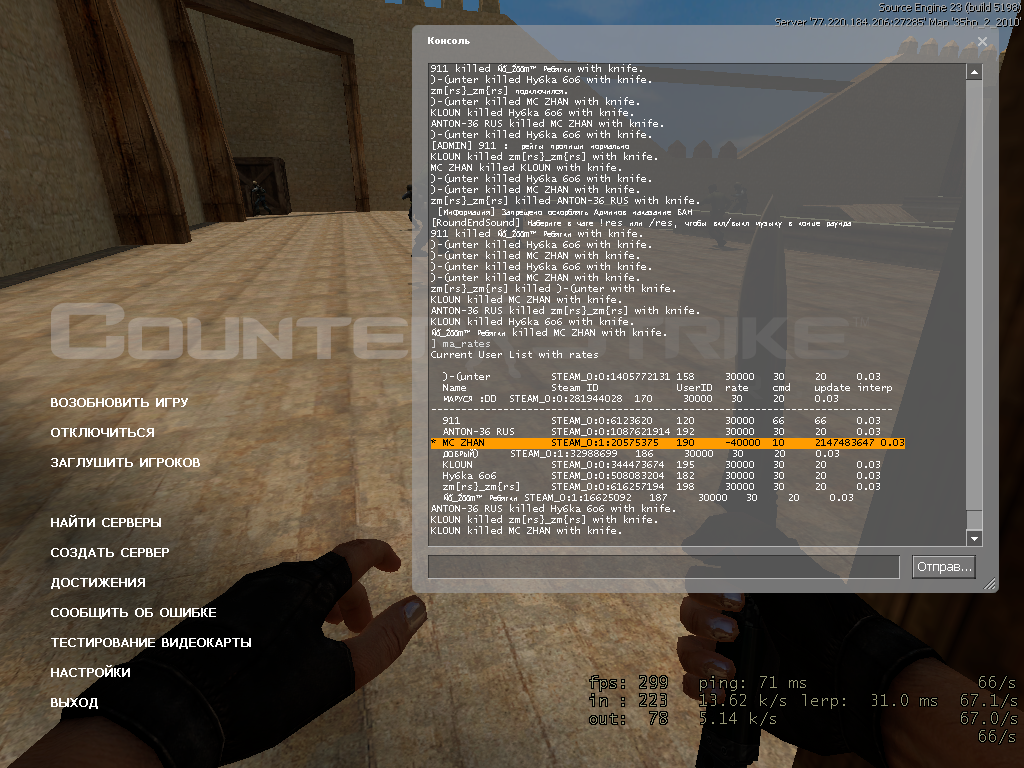Open ДОСТИЖЕНИЯ menu item

98,583
